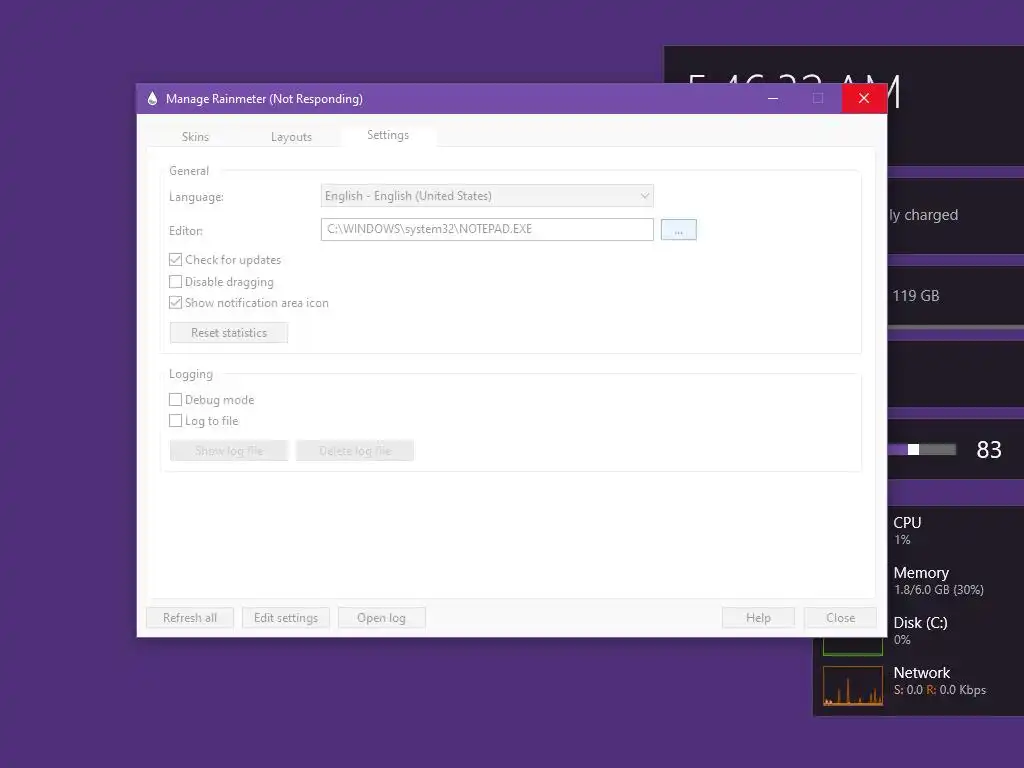The height and width of the screenshot is (768, 1024).
Task: Click the Help button
Action: [758, 618]
